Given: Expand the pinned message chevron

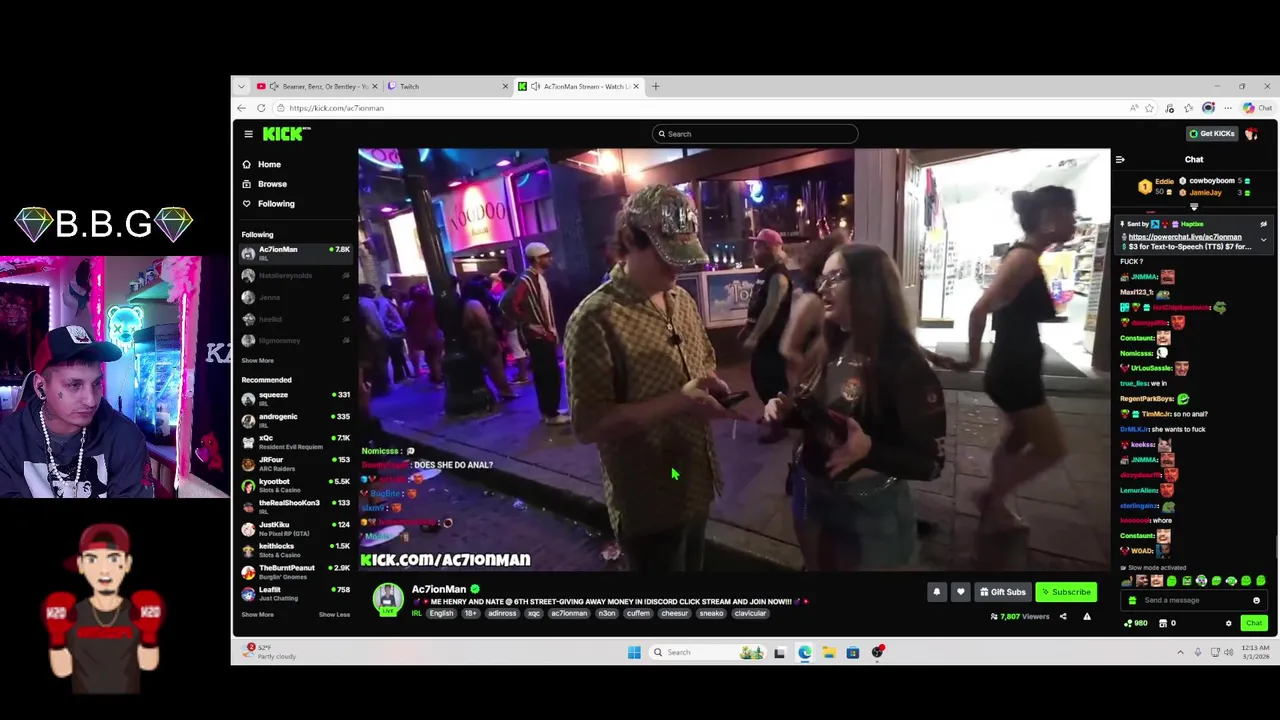Looking at the screenshot, I should pyautogui.click(x=1263, y=240).
